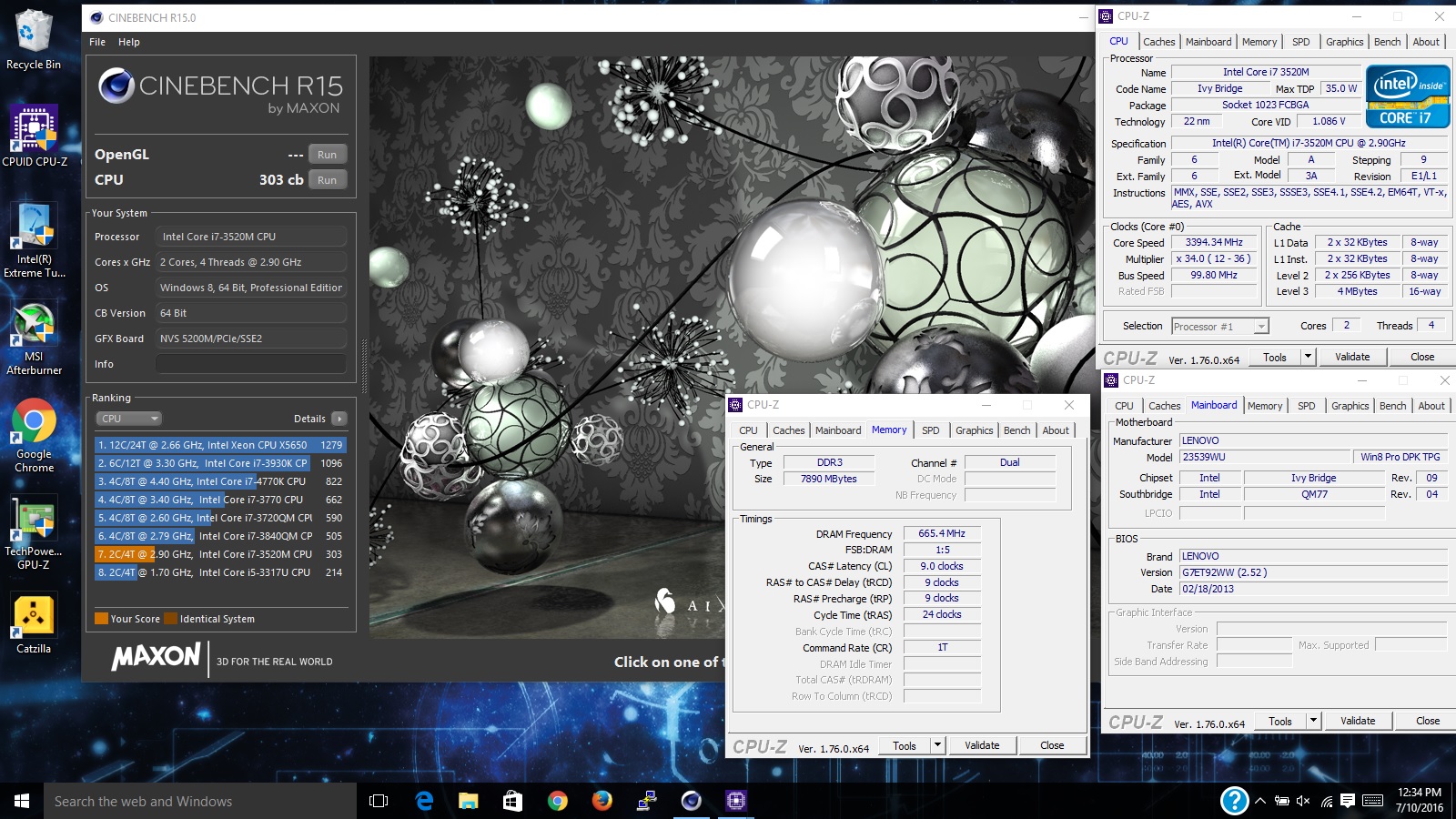Viewport: 1456px width, 819px height.
Task: Open Chrome from the taskbar
Action: 558,801
